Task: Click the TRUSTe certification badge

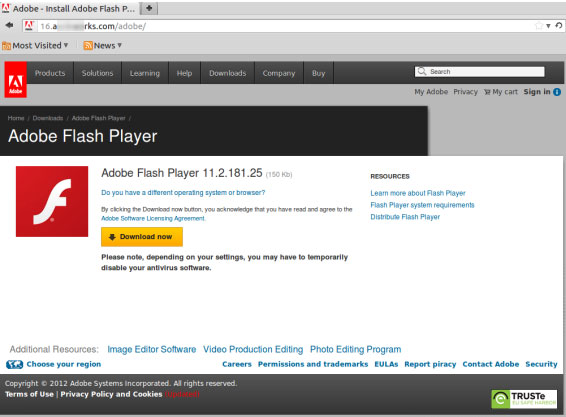Action: click(x=524, y=399)
